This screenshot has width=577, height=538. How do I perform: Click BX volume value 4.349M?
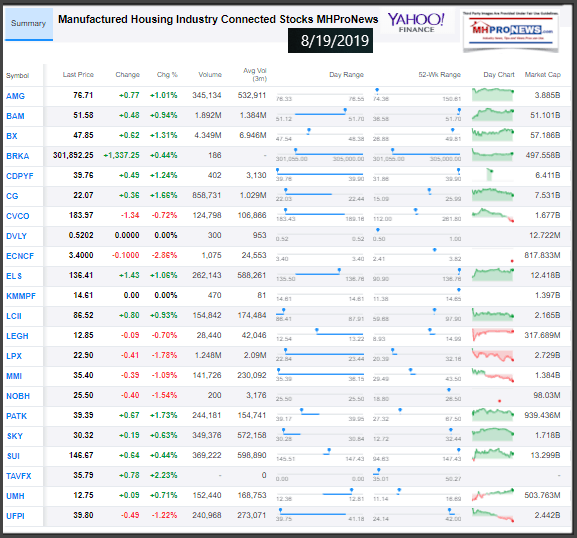(x=208, y=135)
